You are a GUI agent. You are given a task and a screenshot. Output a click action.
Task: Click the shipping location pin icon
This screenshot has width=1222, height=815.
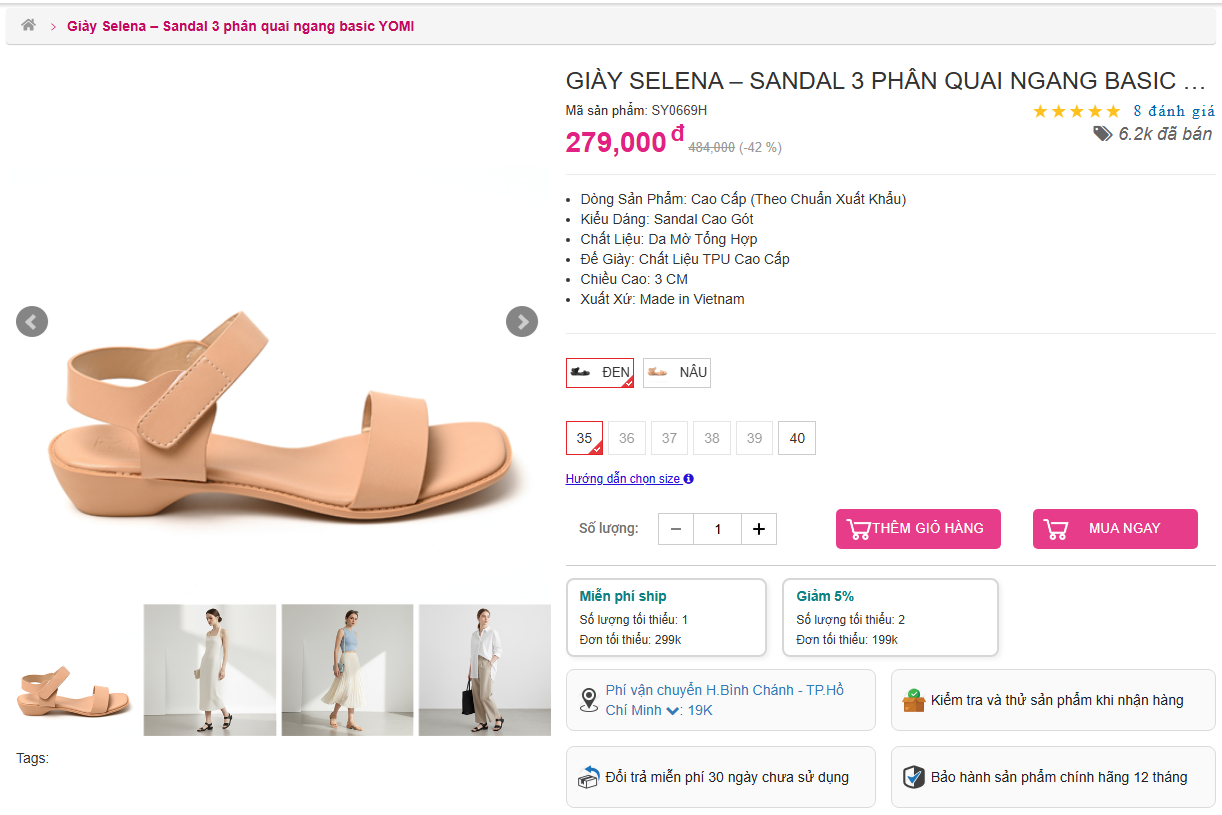pos(589,700)
